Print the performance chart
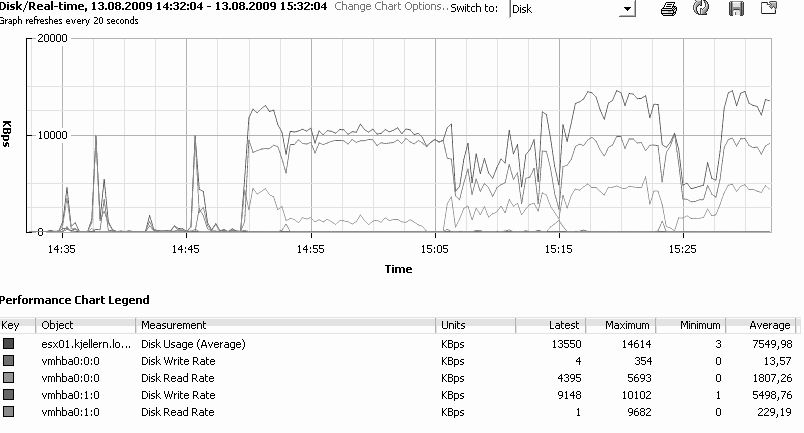The image size is (804, 433). [669, 9]
